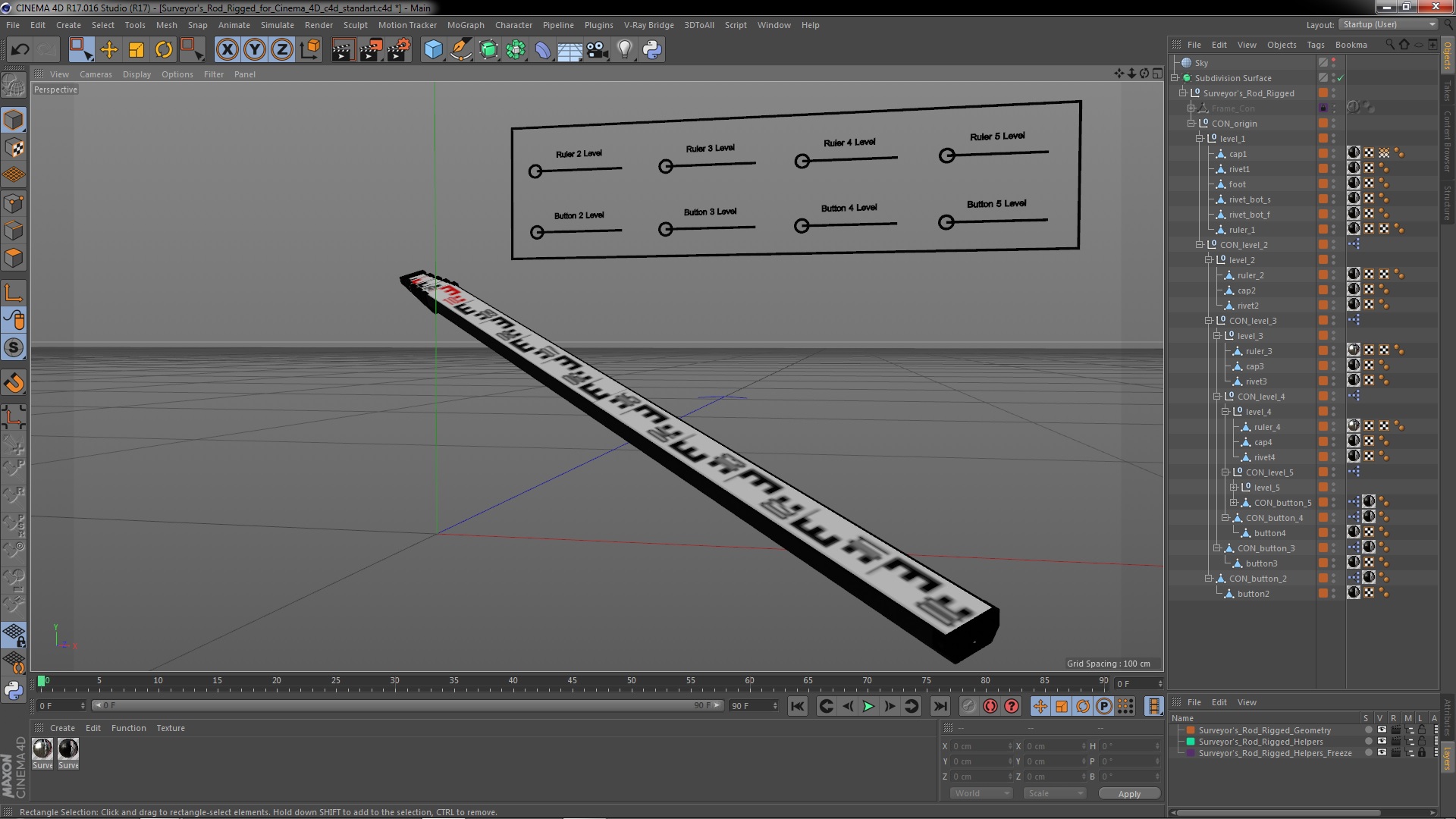Open the Spline Pen tool
This screenshot has width=1456, height=819.
460,50
